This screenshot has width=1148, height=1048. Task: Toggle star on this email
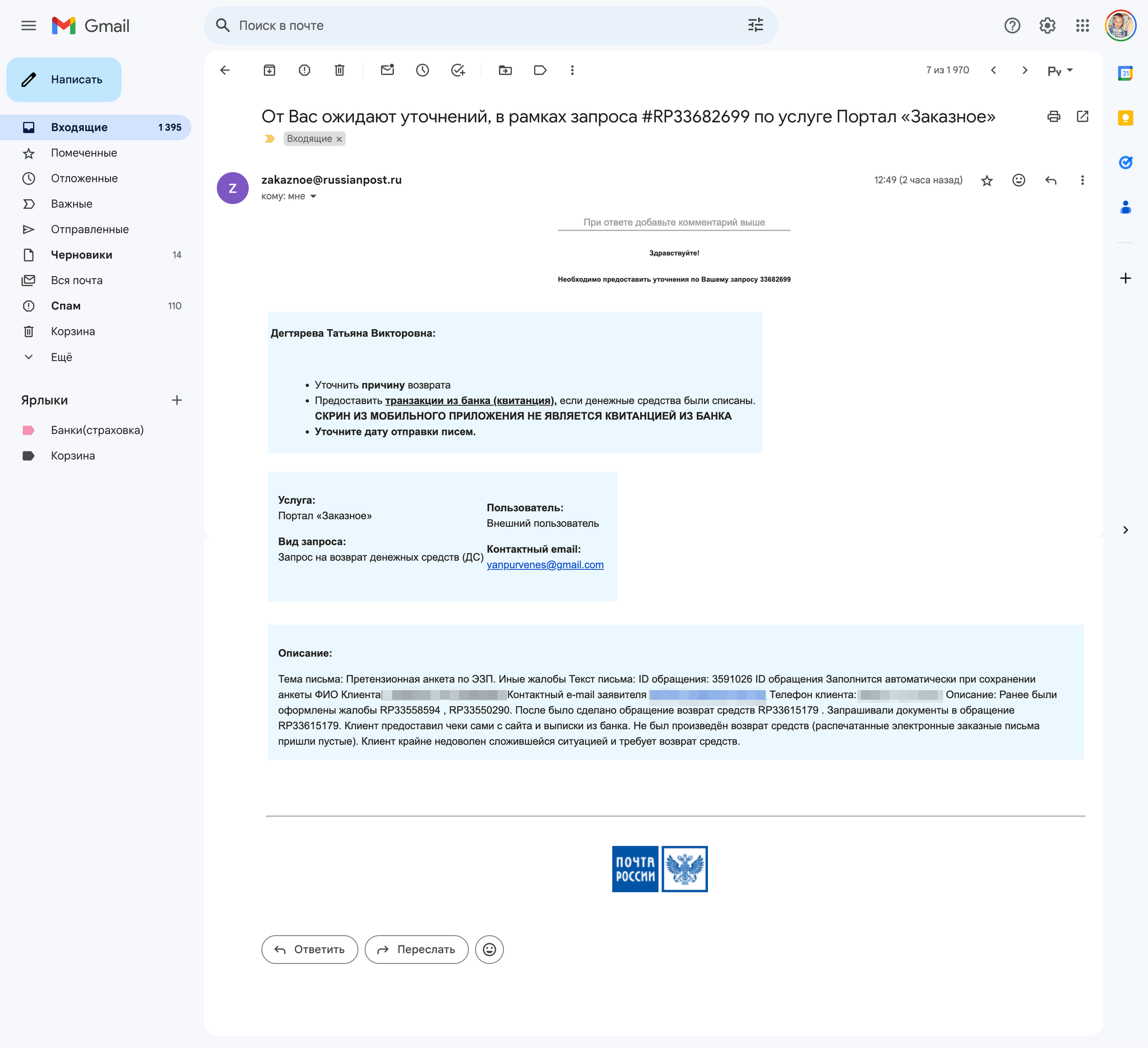pyautogui.click(x=986, y=180)
